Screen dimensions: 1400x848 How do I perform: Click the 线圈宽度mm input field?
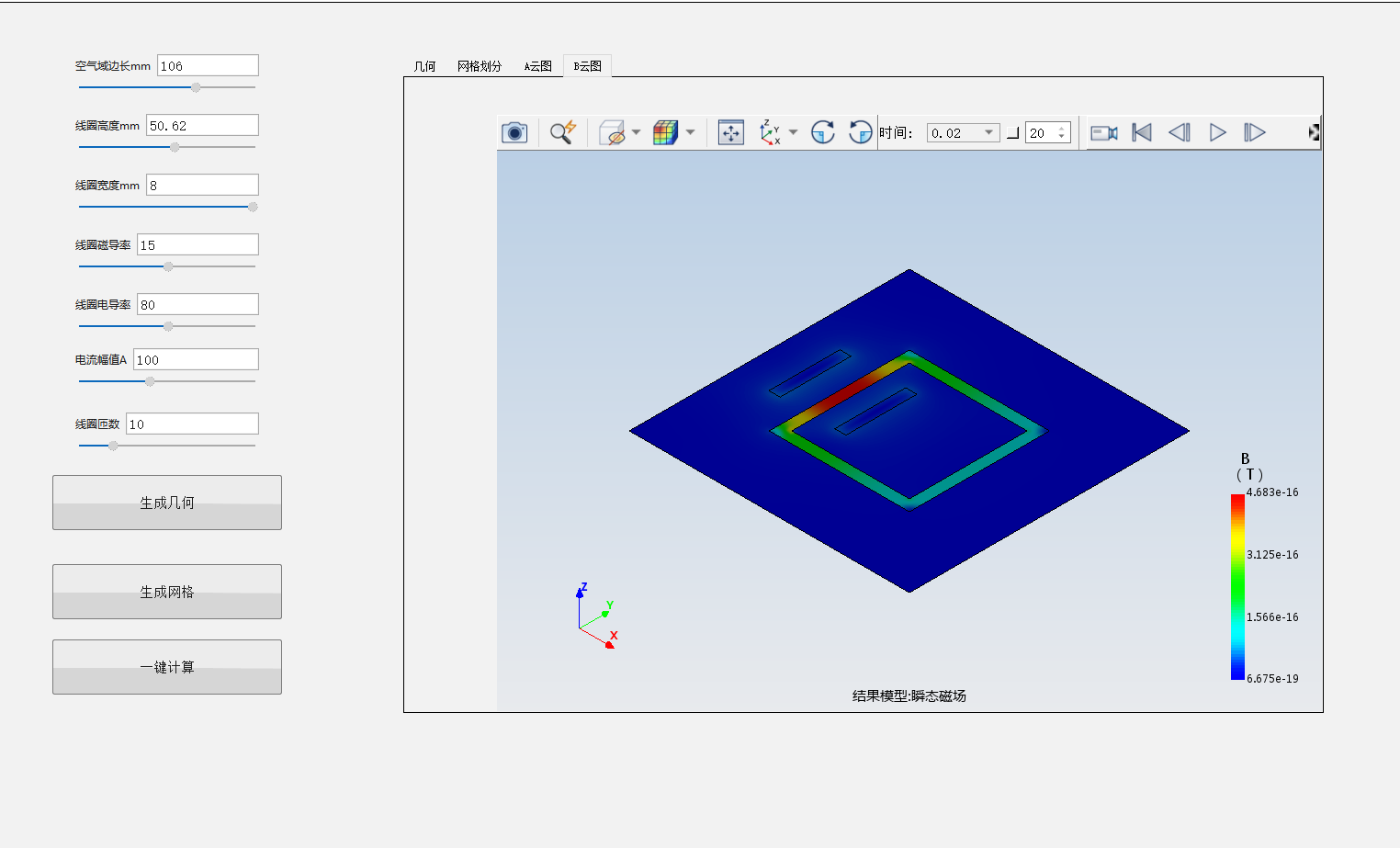pyautogui.click(x=202, y=185)
